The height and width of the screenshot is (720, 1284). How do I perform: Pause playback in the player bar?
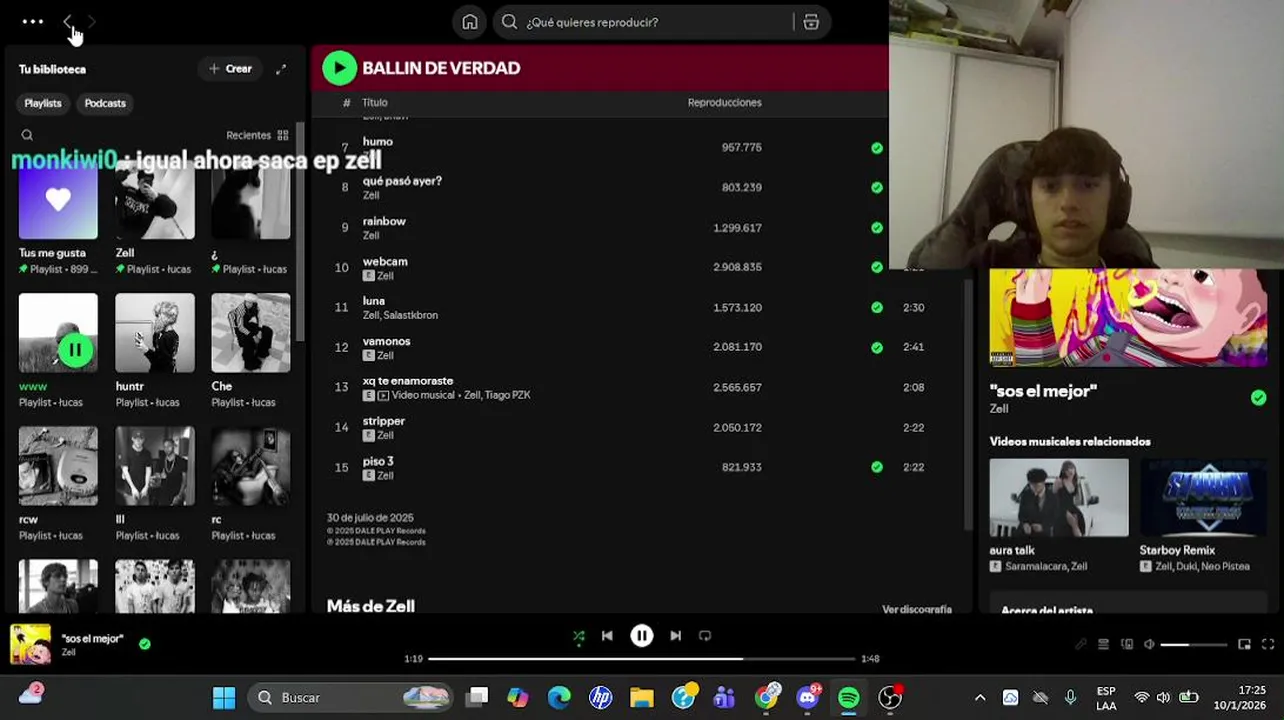pos(642,636)
